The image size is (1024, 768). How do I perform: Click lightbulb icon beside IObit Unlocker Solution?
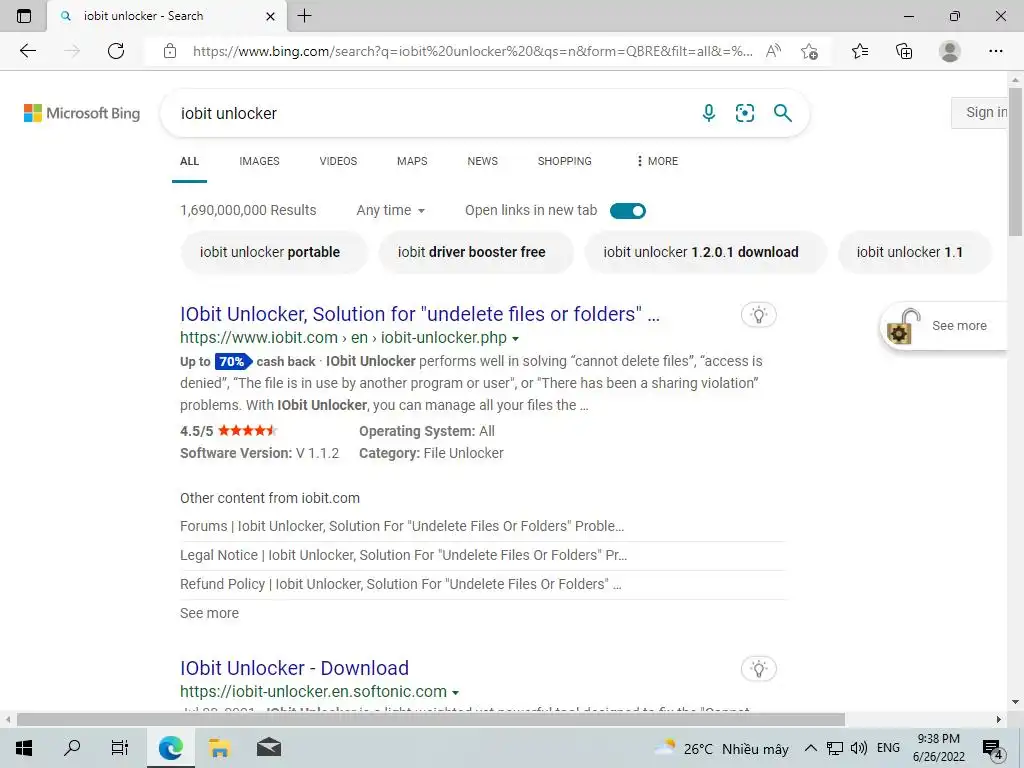[758, 315]
